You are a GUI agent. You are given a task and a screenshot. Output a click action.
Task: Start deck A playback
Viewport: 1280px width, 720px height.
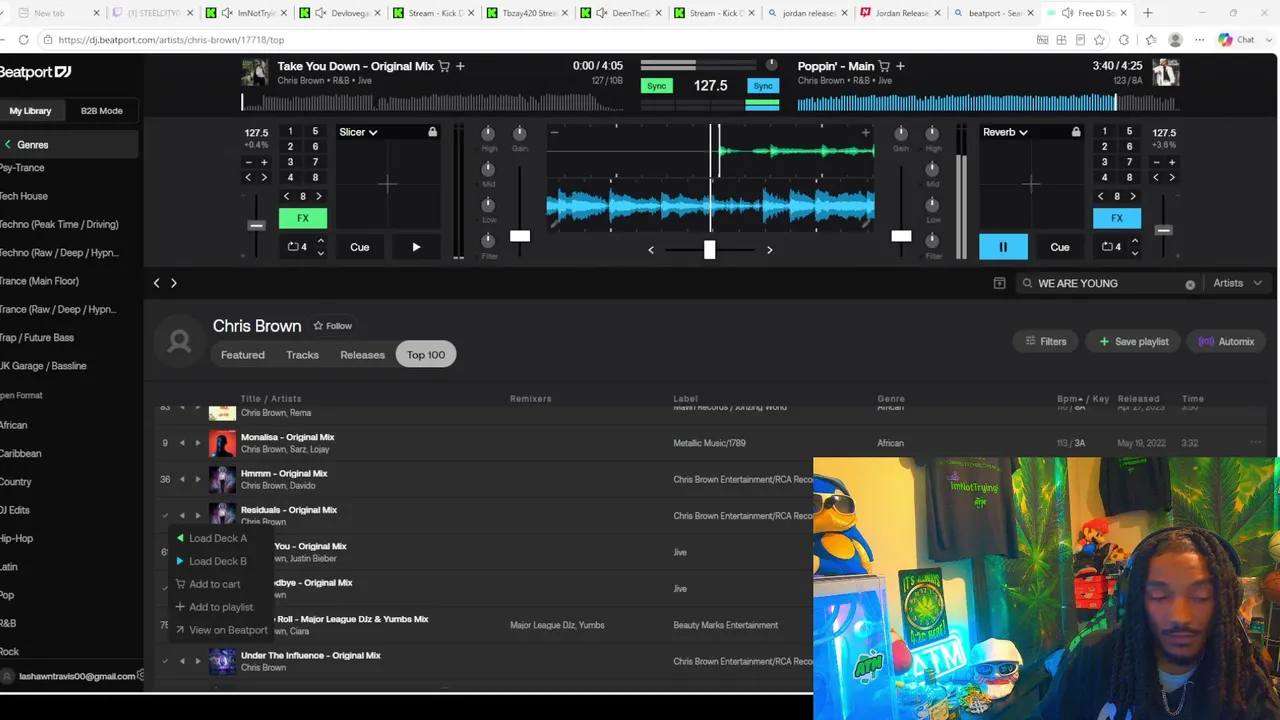pyautogui.click(x=416, y=247)
